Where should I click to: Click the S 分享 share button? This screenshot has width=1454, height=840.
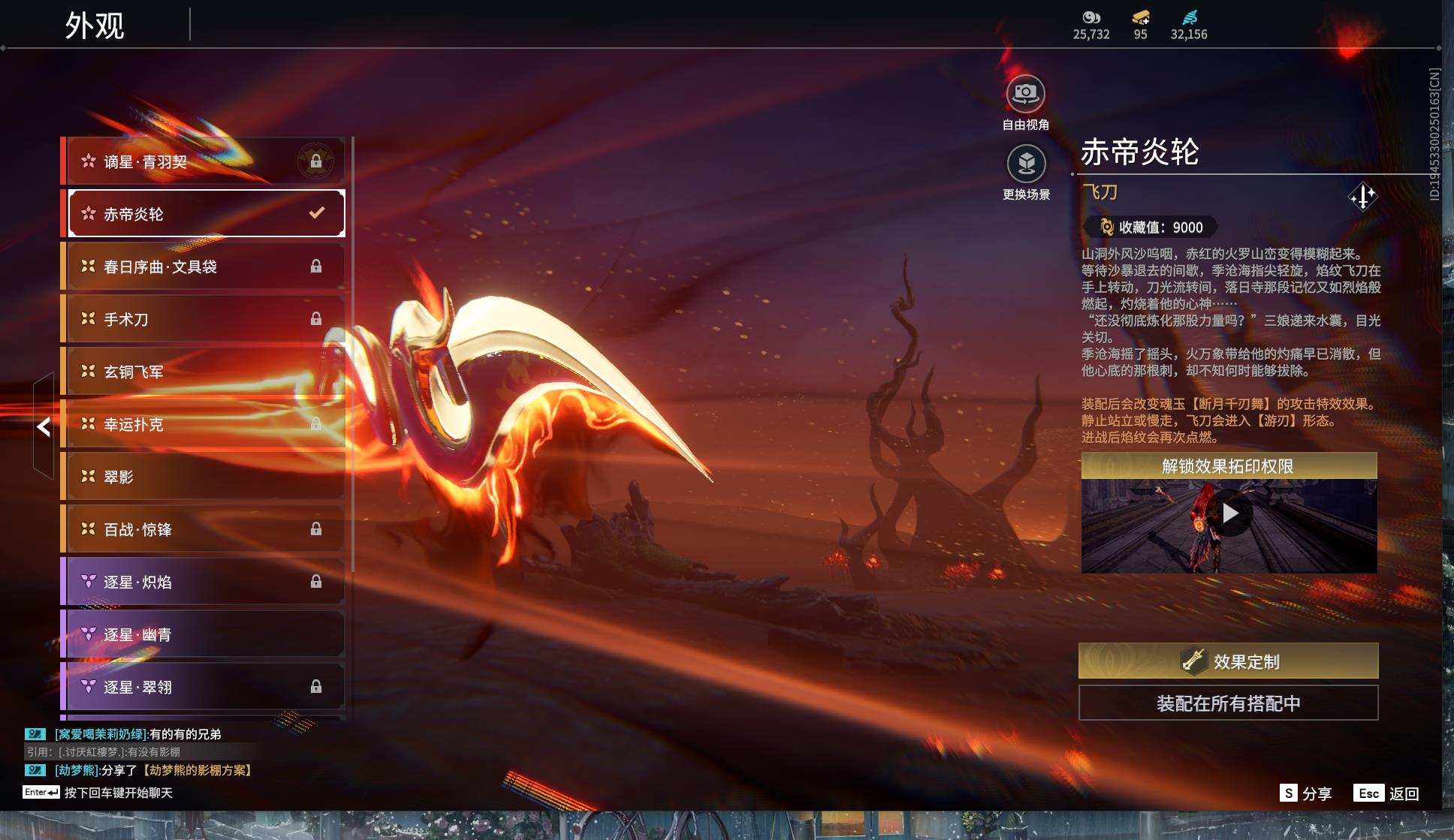pyautogui.click(x=1306, y=793)
